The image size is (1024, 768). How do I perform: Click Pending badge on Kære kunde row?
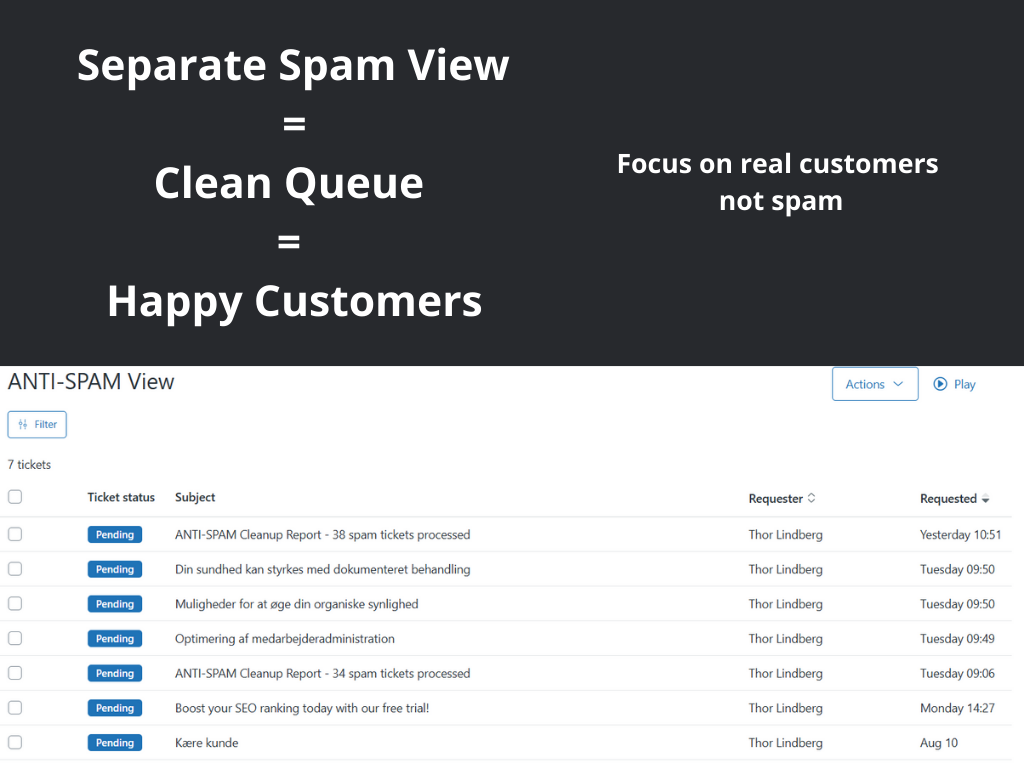pyautogui.click(x=115, y=743)
